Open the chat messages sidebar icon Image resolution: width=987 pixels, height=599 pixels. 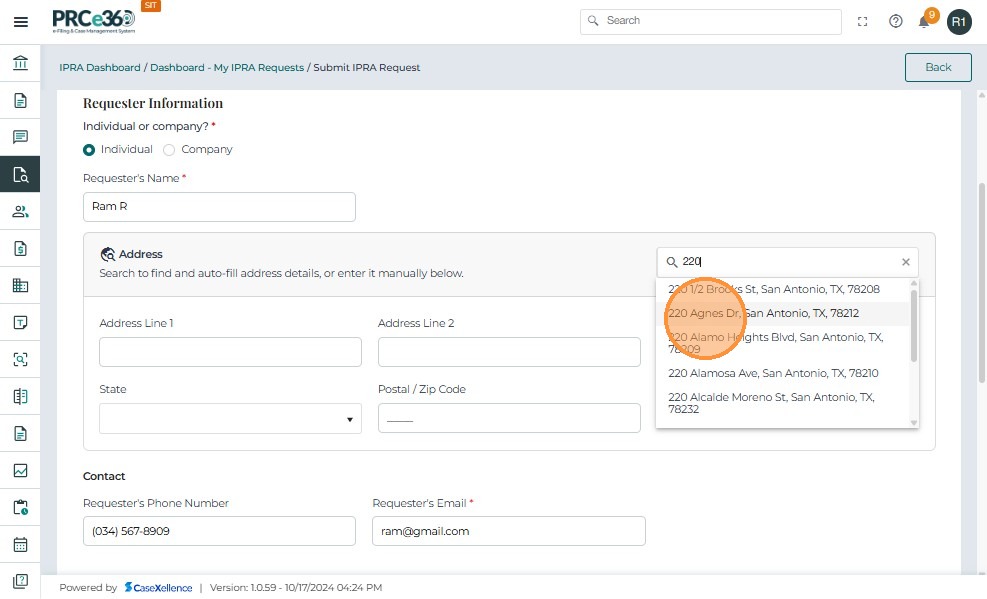tap(20, 137)
